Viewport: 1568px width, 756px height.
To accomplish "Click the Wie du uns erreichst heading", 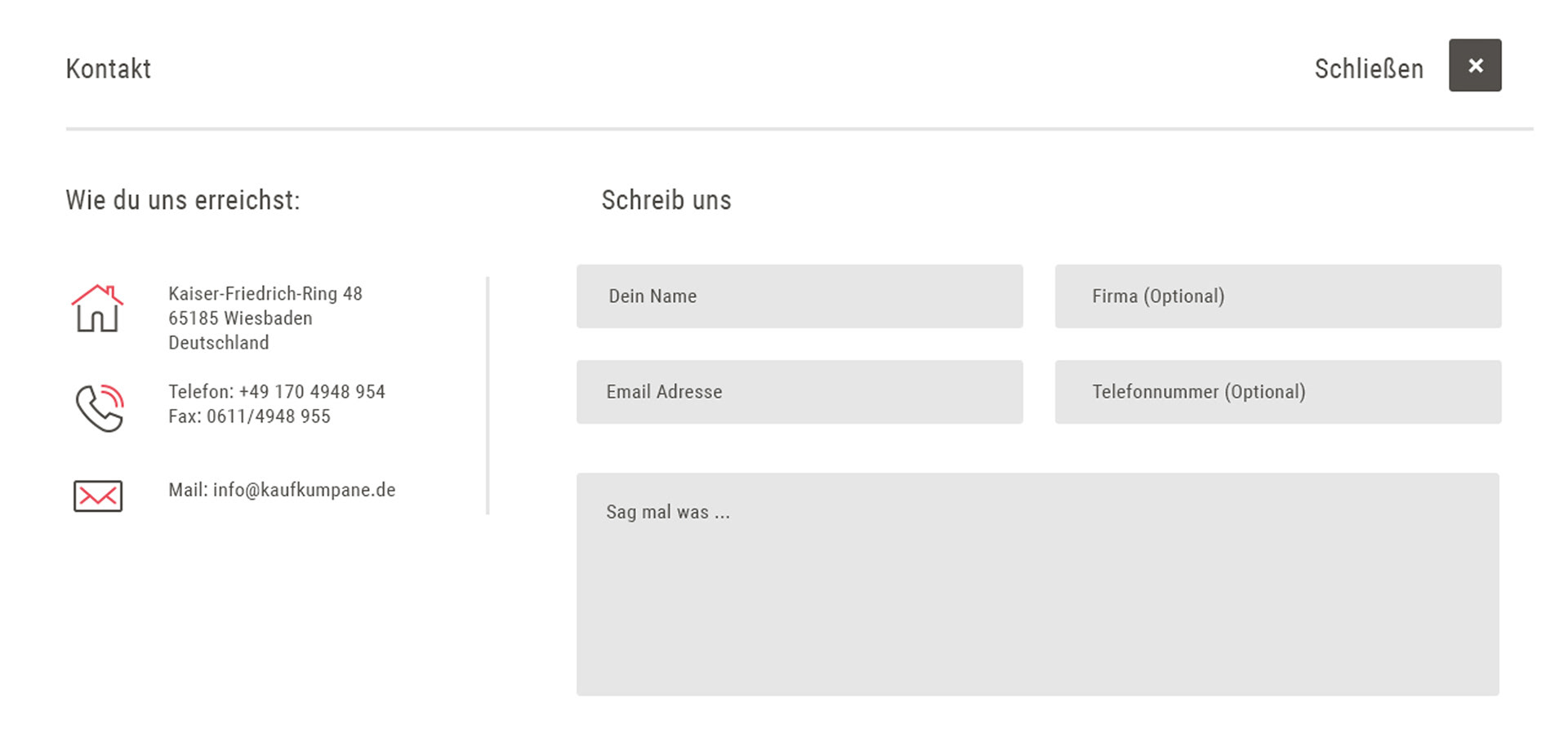I will (183, 200).
